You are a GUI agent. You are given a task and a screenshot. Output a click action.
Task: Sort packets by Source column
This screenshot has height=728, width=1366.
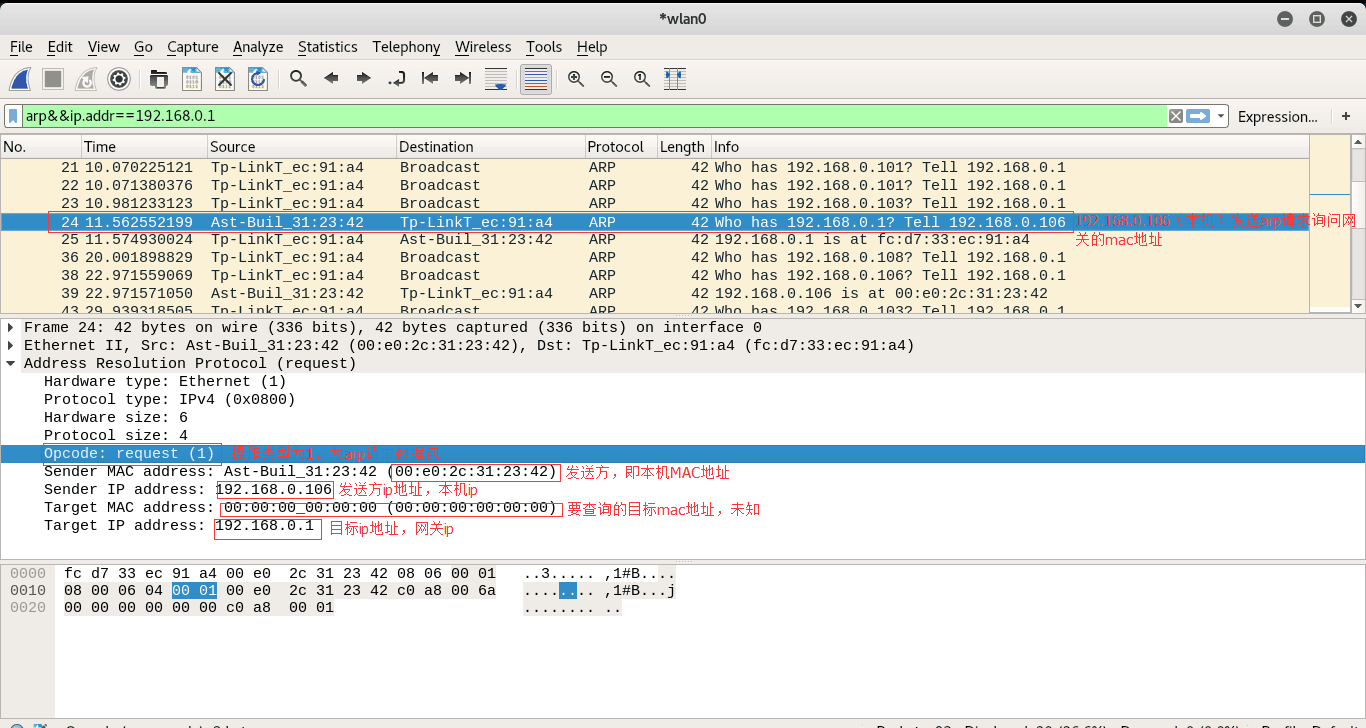(301, 147)
